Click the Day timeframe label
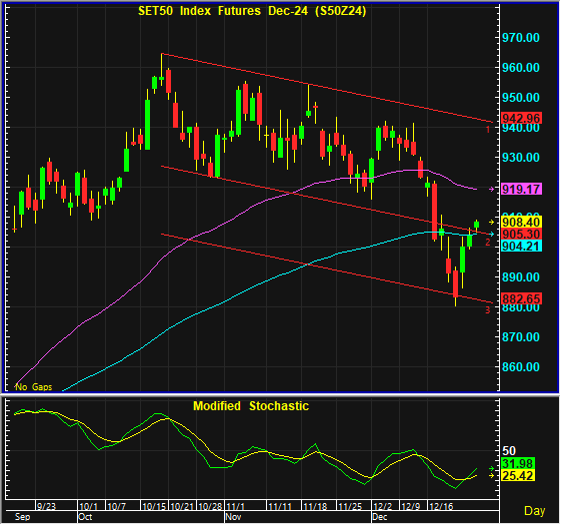The height and width of the screenshot is (525, 561). tap(535, 511)
